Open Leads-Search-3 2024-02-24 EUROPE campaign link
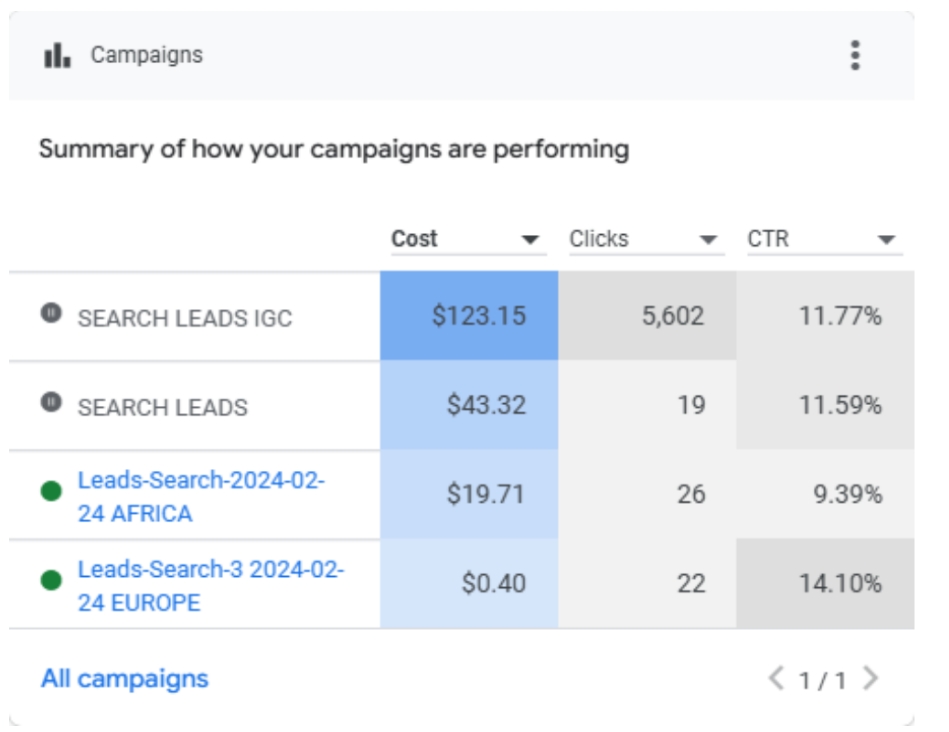949x732 pixels. pos(211,585)
